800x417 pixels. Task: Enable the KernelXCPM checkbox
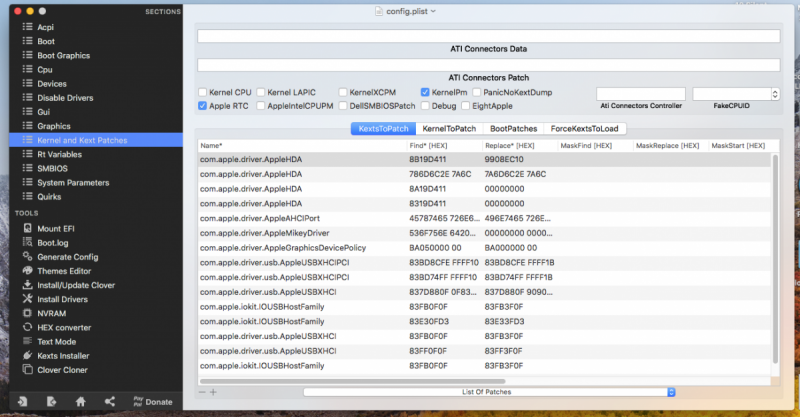click(343, 92)
